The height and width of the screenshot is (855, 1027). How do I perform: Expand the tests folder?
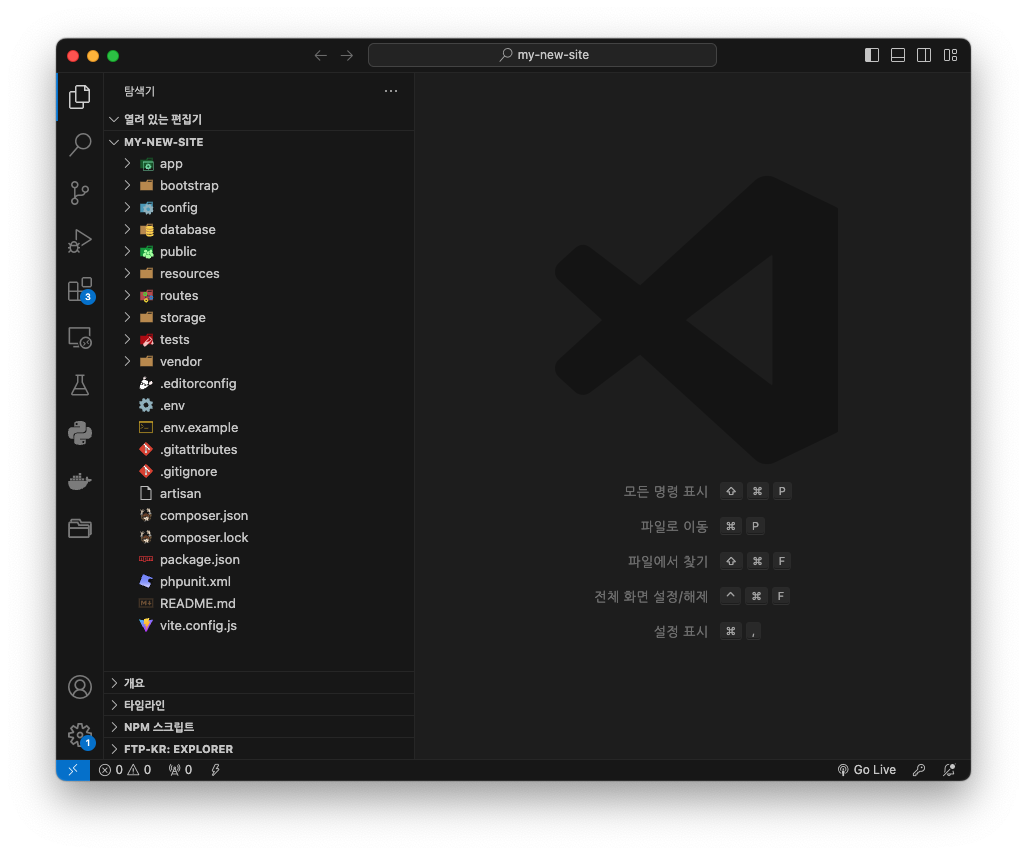[x=261, y=340]
